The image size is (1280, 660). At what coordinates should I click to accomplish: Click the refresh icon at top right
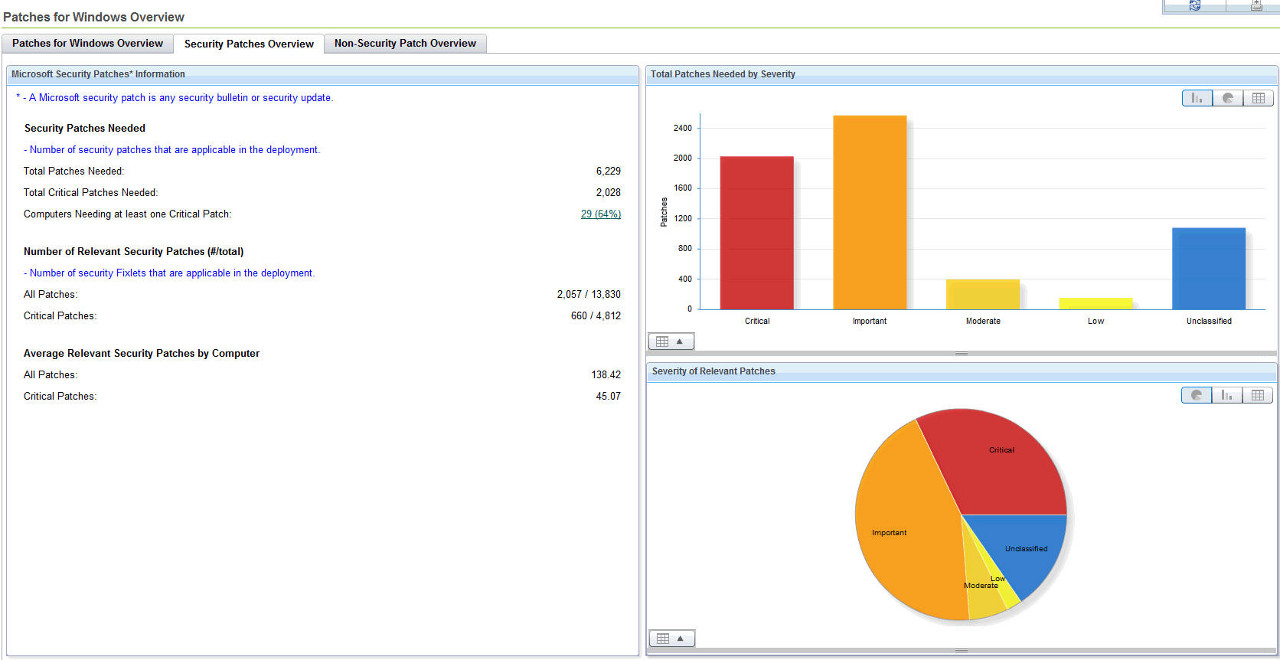click(1194, 6)
